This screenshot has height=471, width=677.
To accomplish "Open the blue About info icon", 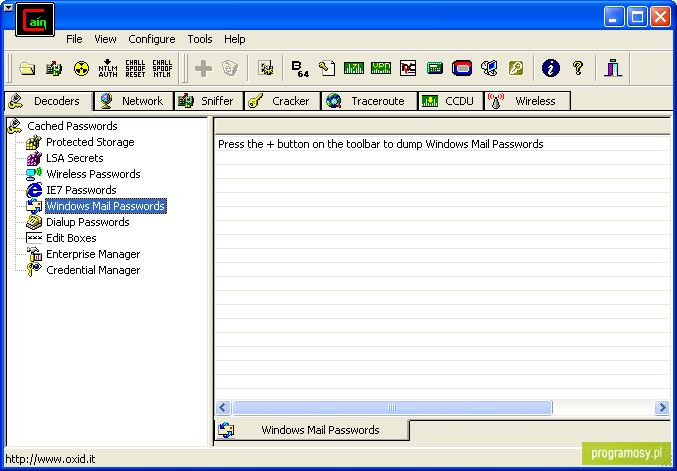I will pyautogui.click(x=550, y=68).
